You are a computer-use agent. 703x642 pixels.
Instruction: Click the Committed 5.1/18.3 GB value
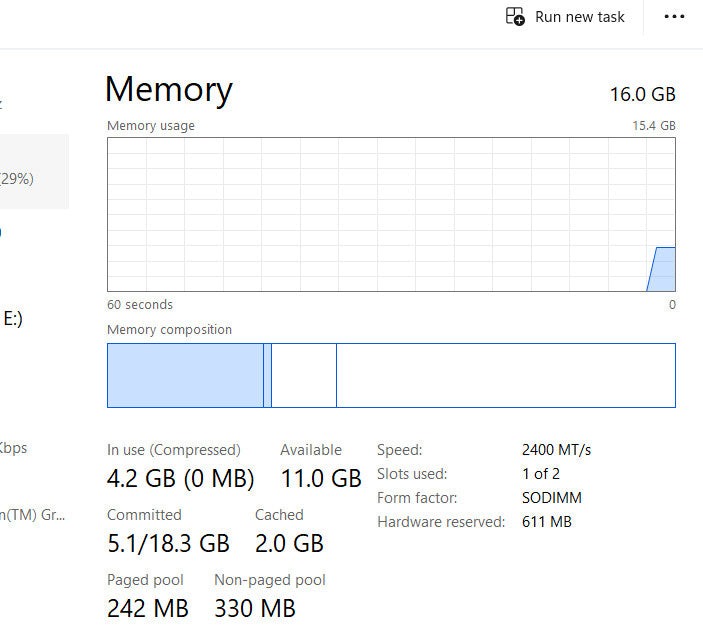(168, 543)
